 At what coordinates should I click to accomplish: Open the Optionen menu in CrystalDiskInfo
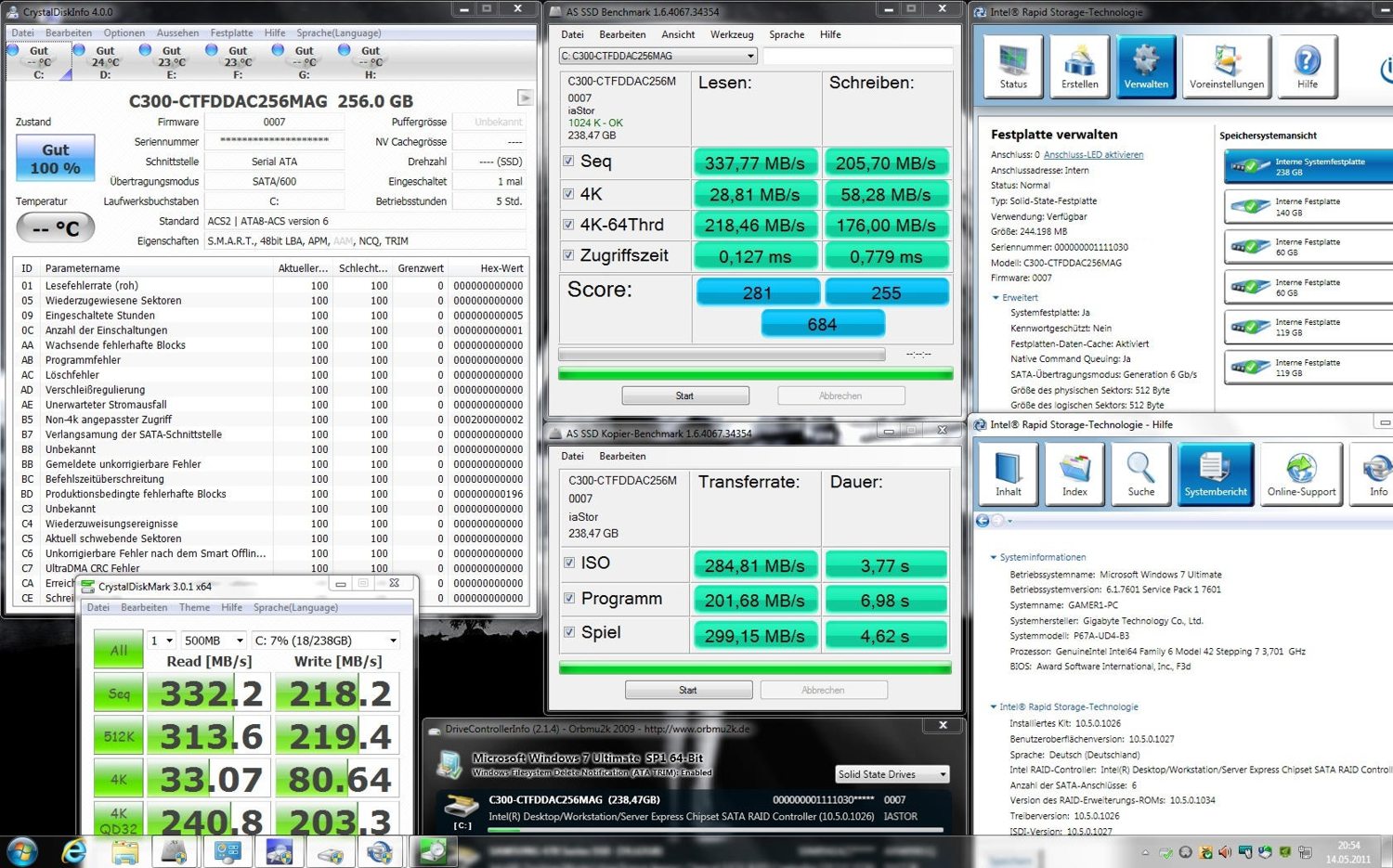[x=124, y=32]
